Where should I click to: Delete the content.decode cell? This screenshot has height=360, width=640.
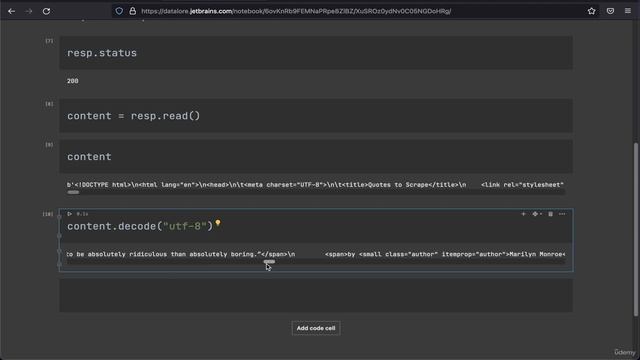point(550,214)
